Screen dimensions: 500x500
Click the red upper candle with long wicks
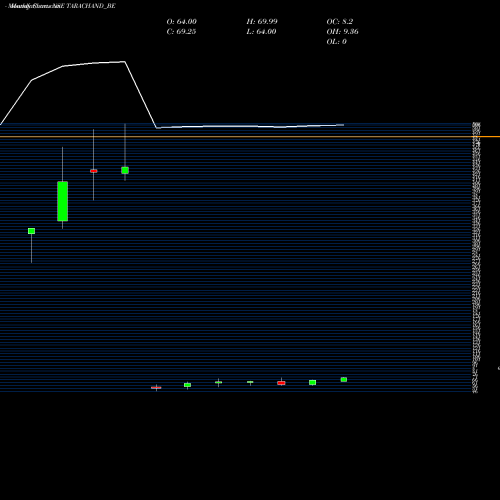(94, 171)
